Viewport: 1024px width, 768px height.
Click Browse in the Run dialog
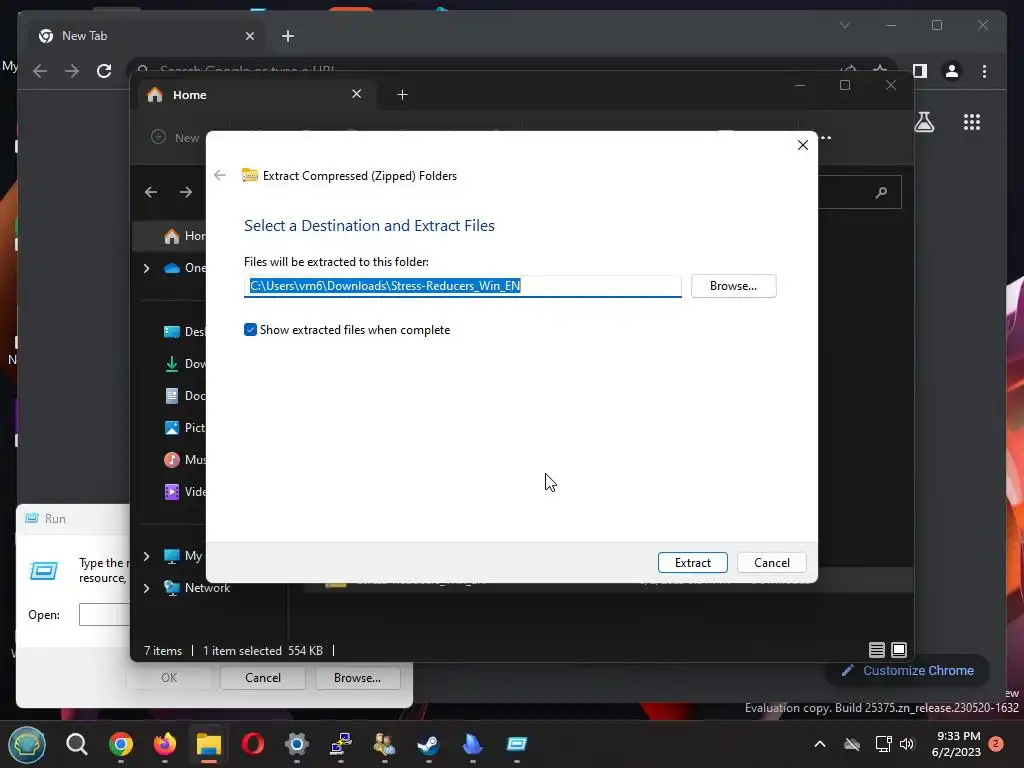click(x=357, y=678)
